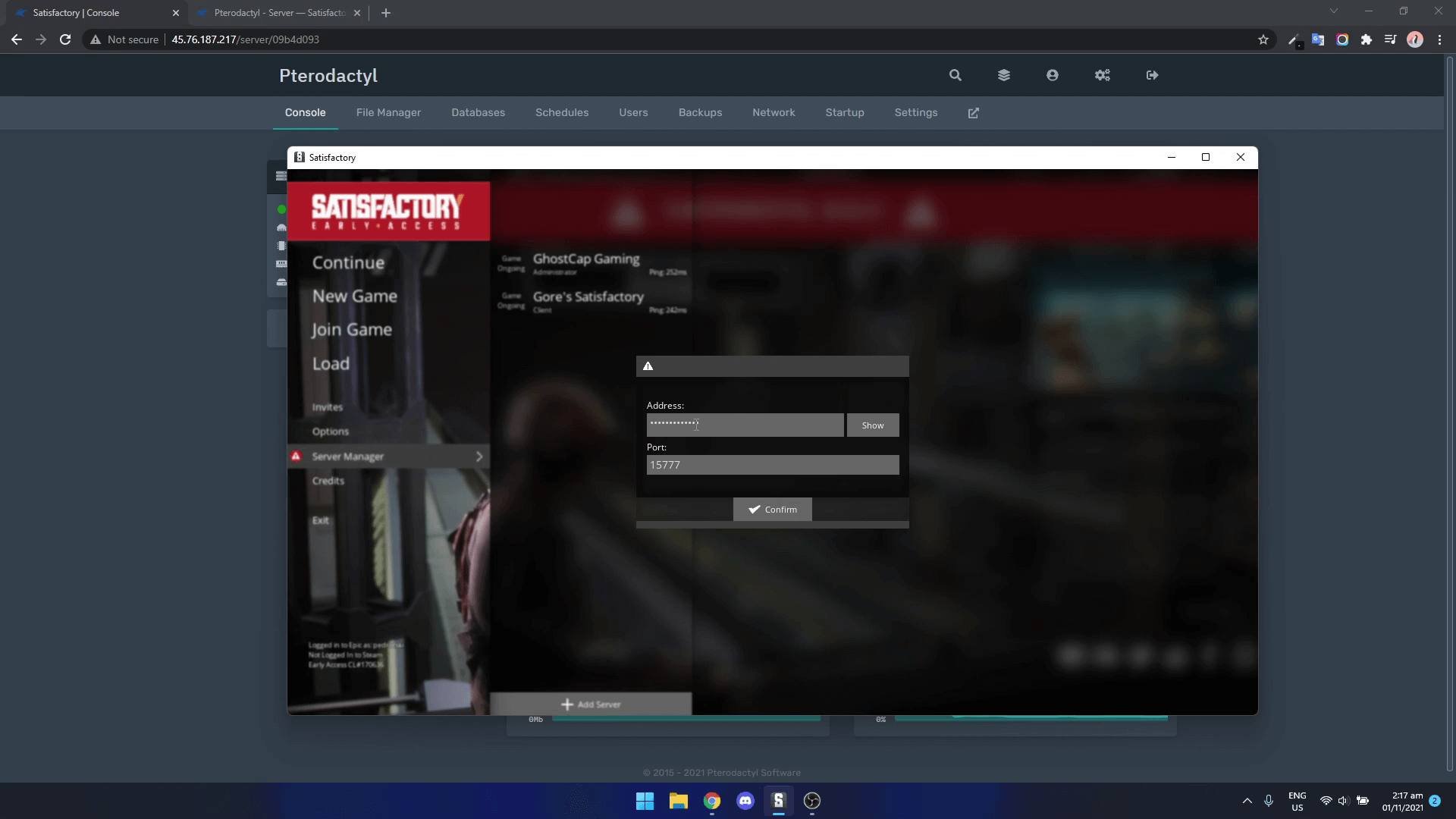
Task: Go back in browser history
Action: tap(17, 39)
